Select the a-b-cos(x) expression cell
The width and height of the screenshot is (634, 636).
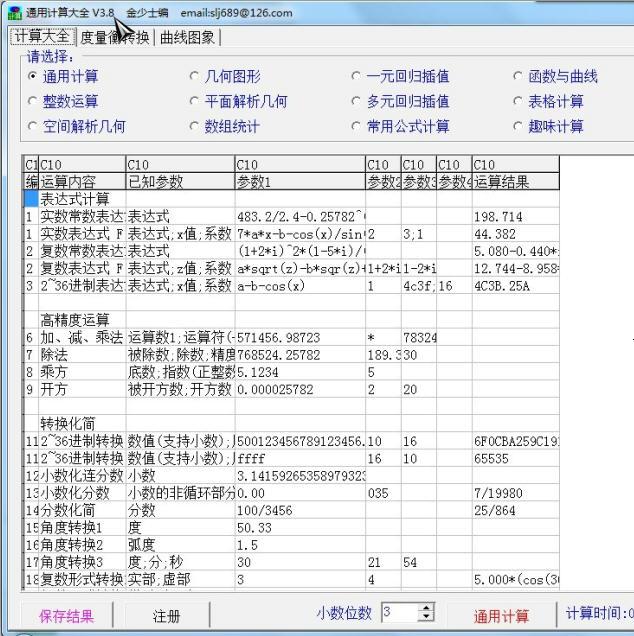point(300,286)
